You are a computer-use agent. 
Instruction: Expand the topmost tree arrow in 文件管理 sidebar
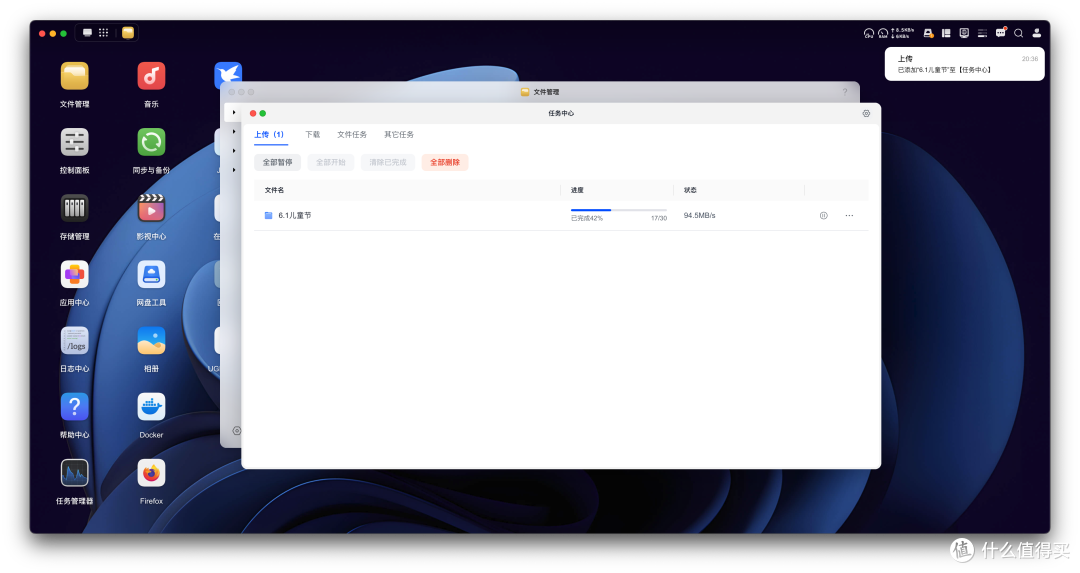[234, 112]
